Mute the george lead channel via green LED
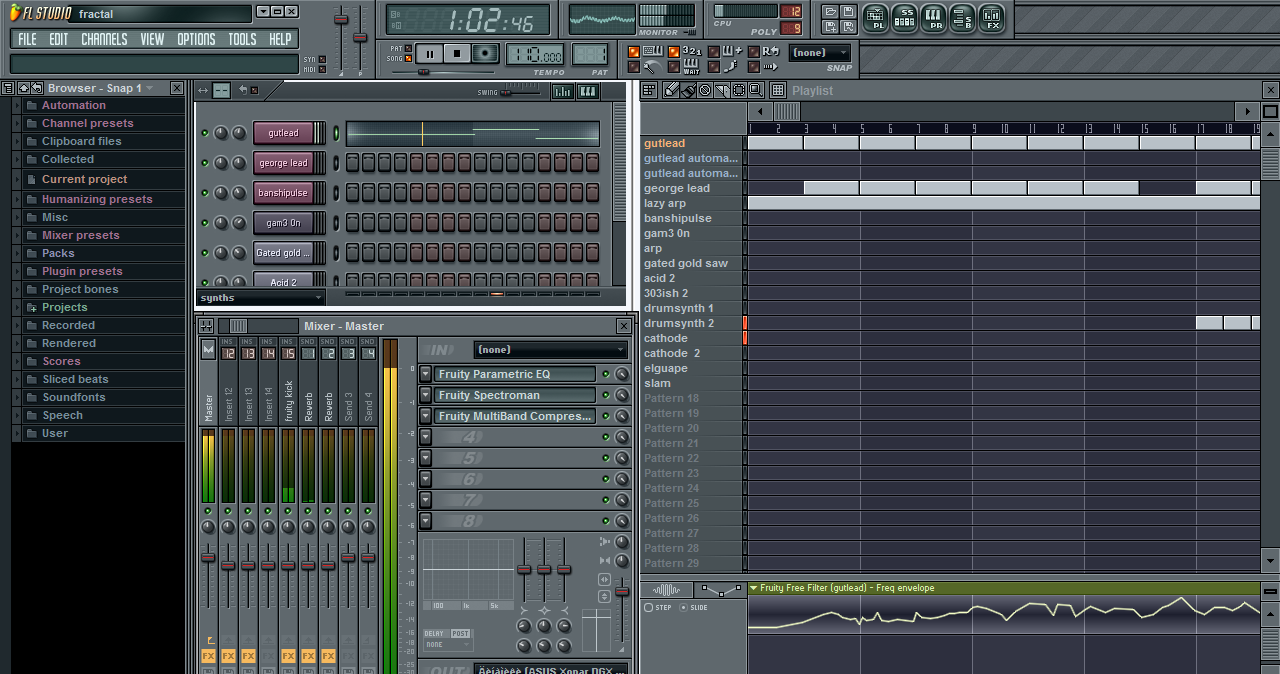Screen dimensions: 1280x674 coord(205,163)
